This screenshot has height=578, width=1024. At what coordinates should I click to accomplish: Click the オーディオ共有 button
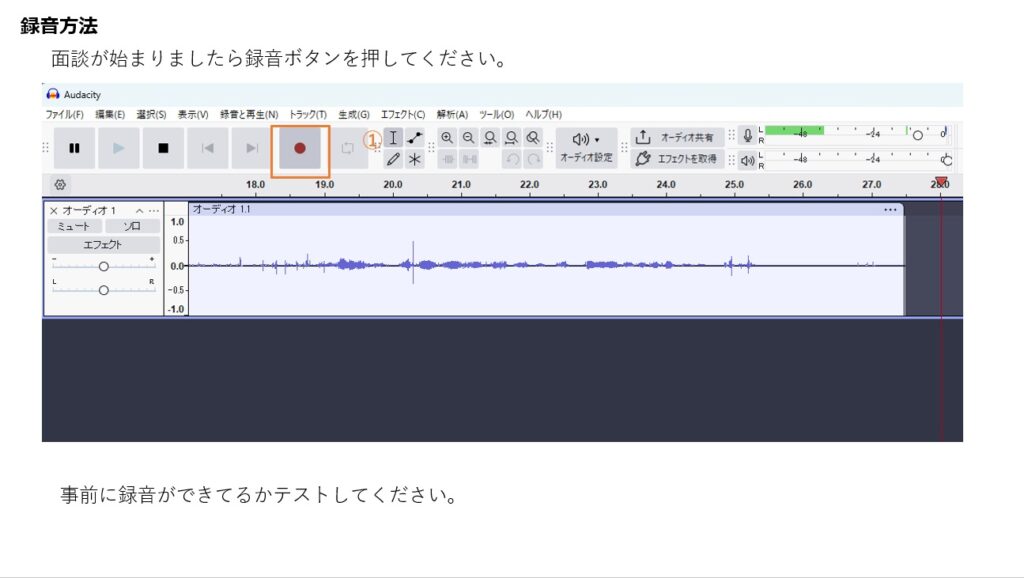click(677, 137)
